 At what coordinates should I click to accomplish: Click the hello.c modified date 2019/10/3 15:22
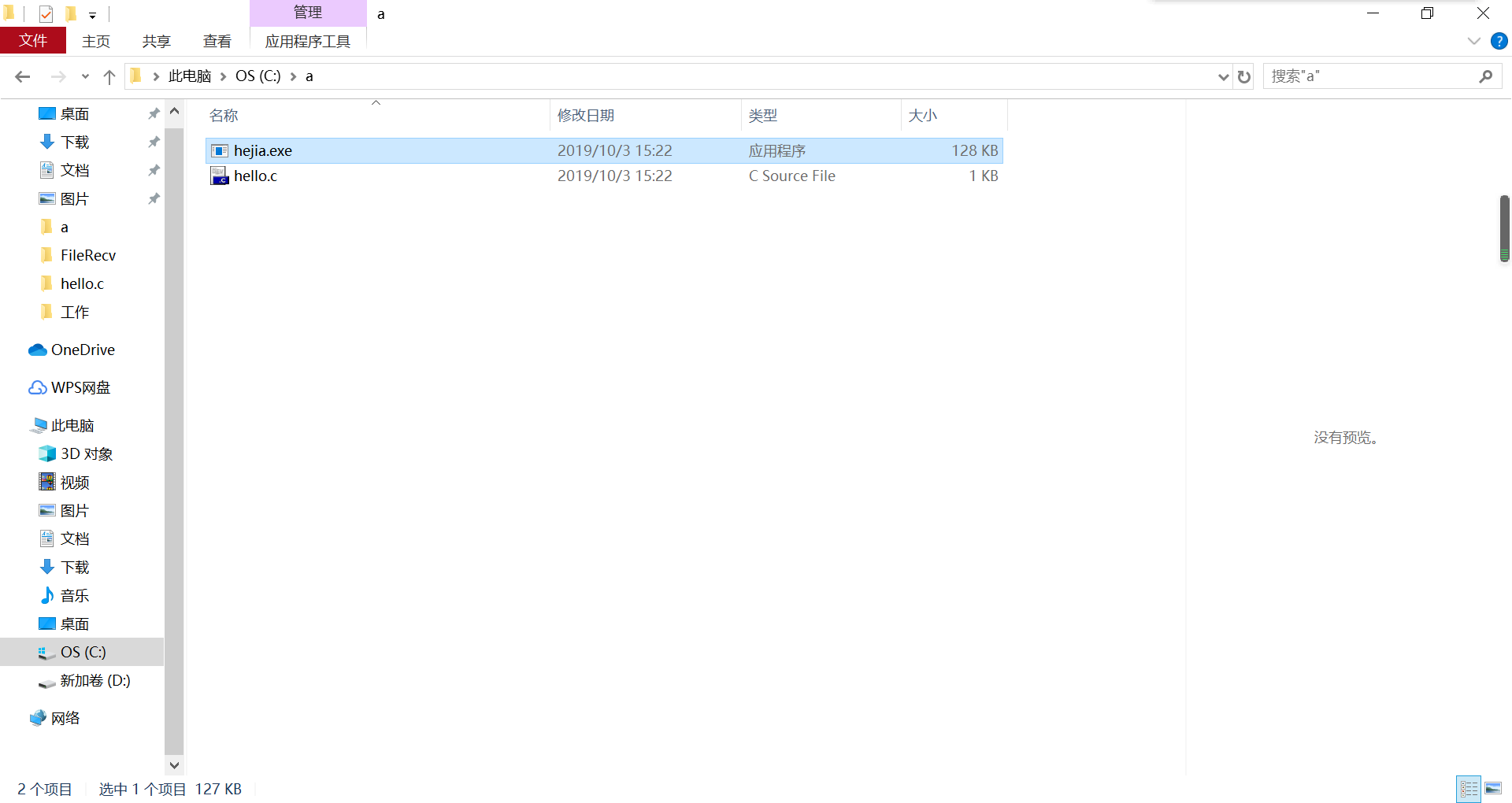point(614,176)
